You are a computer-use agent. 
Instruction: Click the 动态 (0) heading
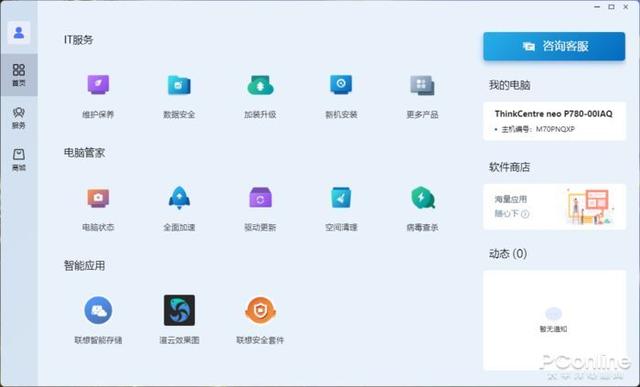(508, 254)
